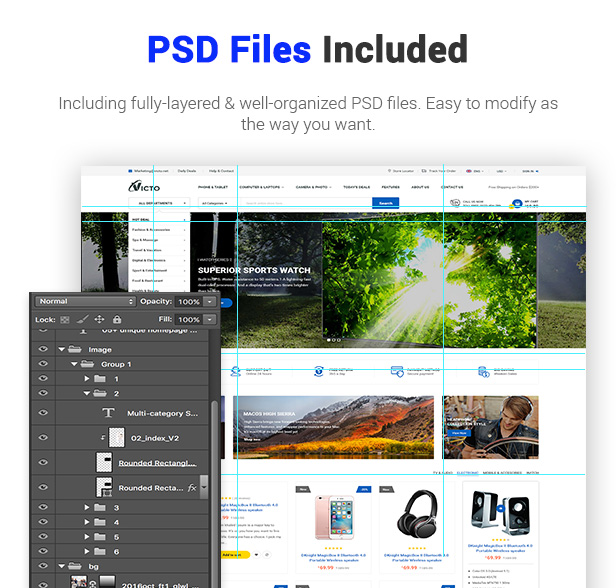Click the folder icon of group 1
The height and width of the screenshot is (588, 616).
[x=100, y=379]
